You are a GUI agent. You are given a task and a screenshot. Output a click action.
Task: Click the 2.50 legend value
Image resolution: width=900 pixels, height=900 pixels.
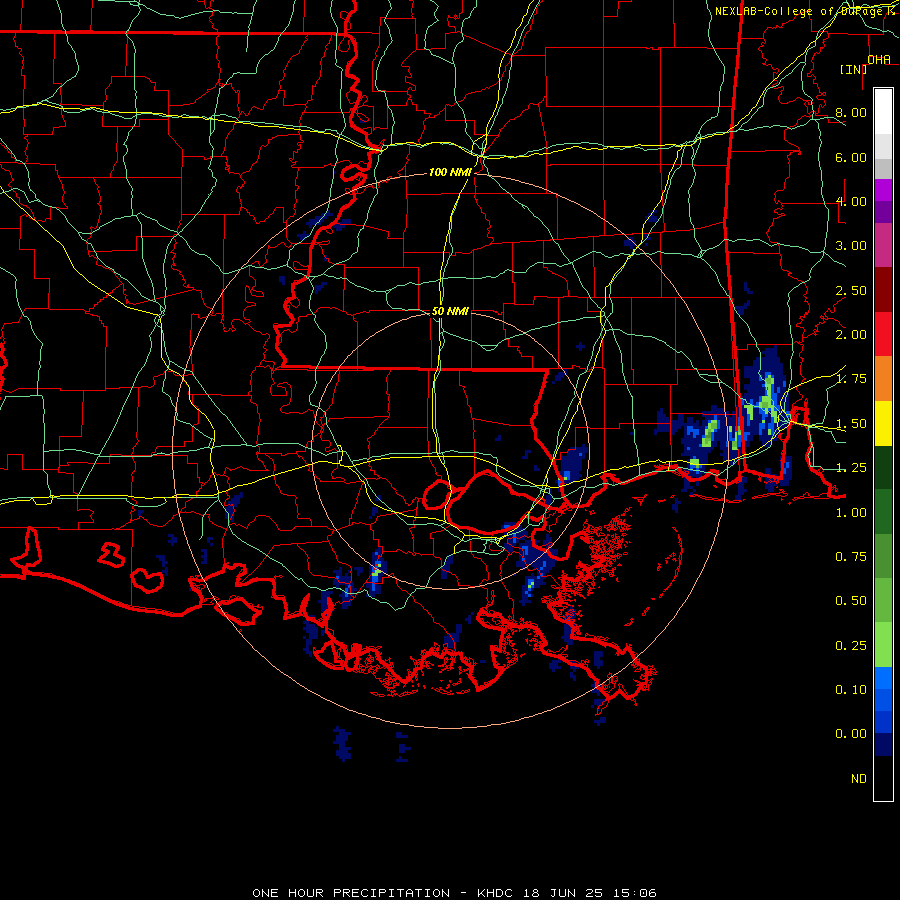pos(851,290)
